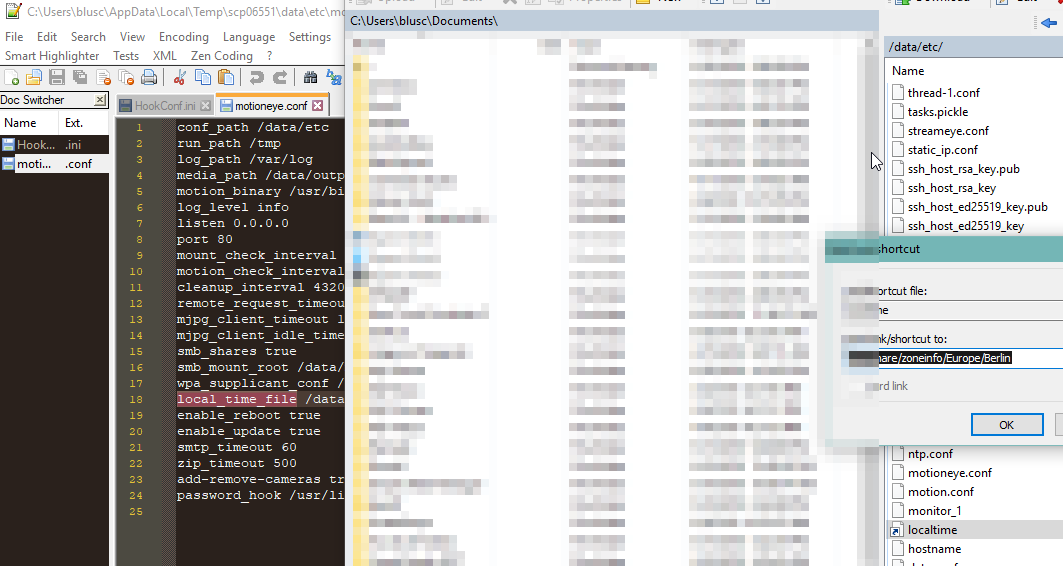This screenshot has height=566, width=1063.
Task: Open the ? help menu
Action: tap(269, 56)
